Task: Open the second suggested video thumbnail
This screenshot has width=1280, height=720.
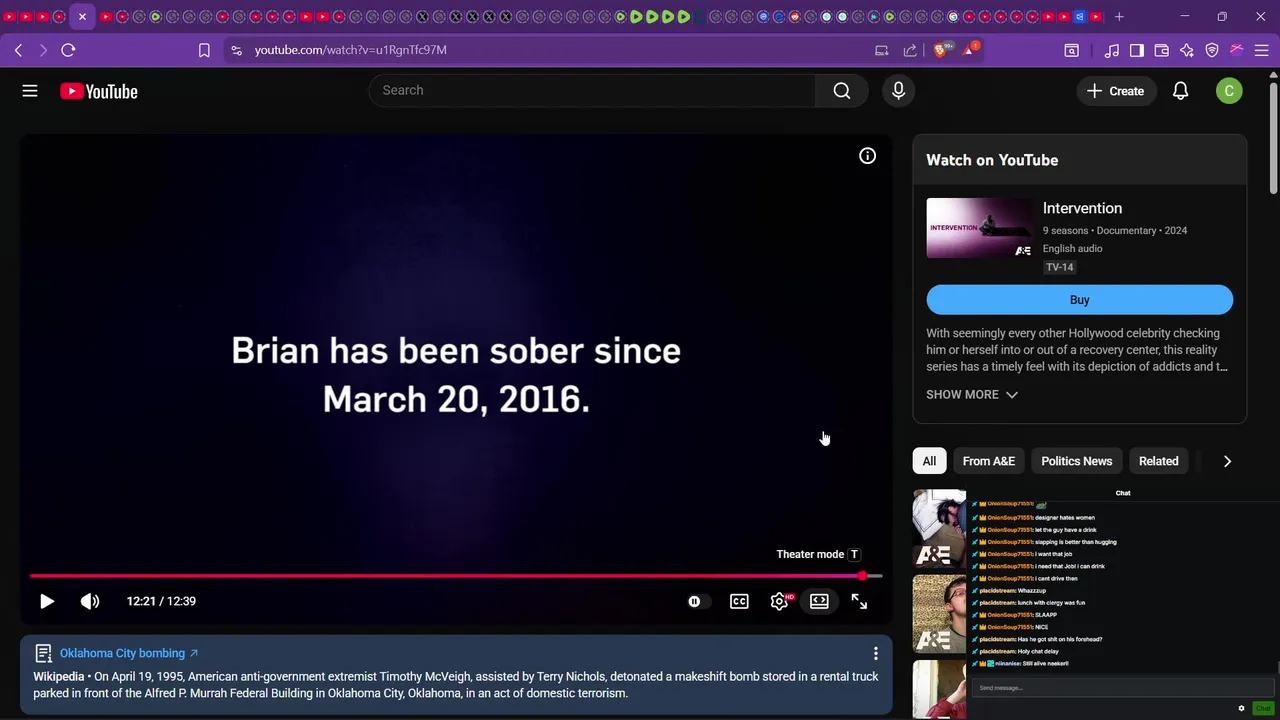Action: click(x=940, y=614)
